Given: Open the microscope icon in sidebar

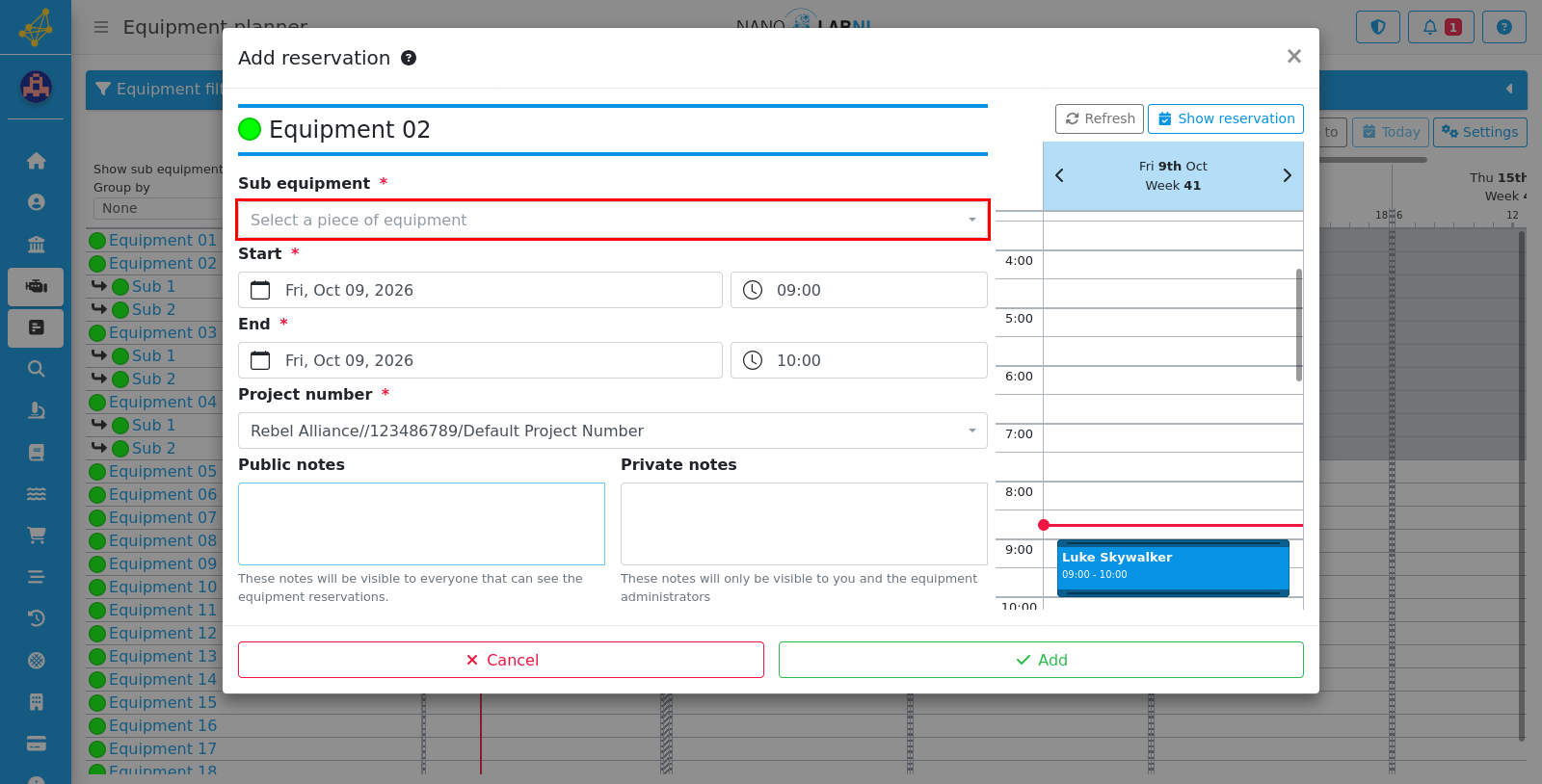Looking at the screenshot, I should [x=36, y=410].
